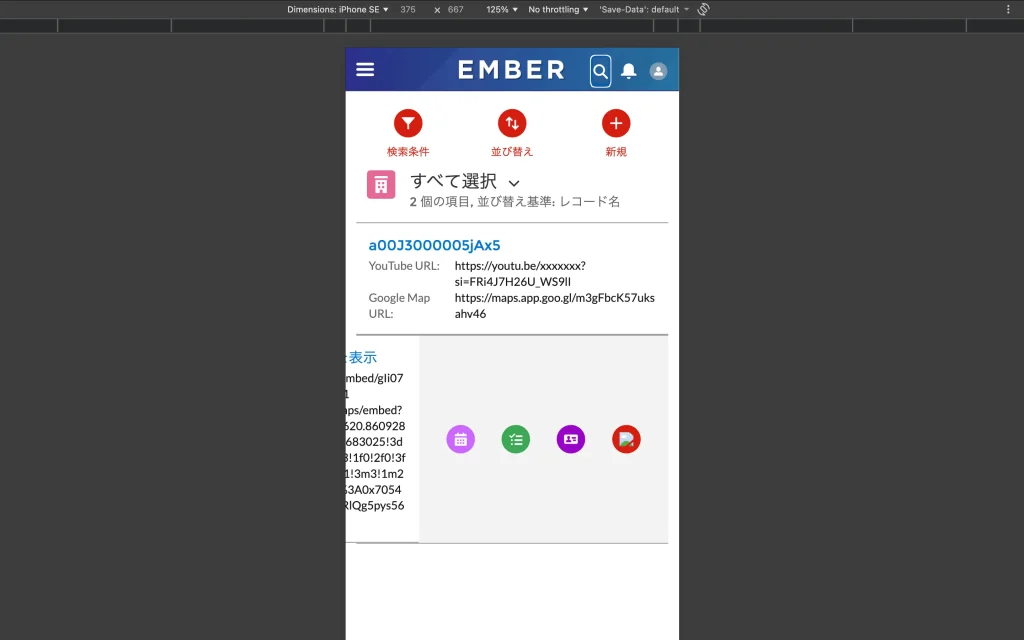
Task: Click the red plus icon (新規)
Action: pyautogui.click(x=616, y=123)
